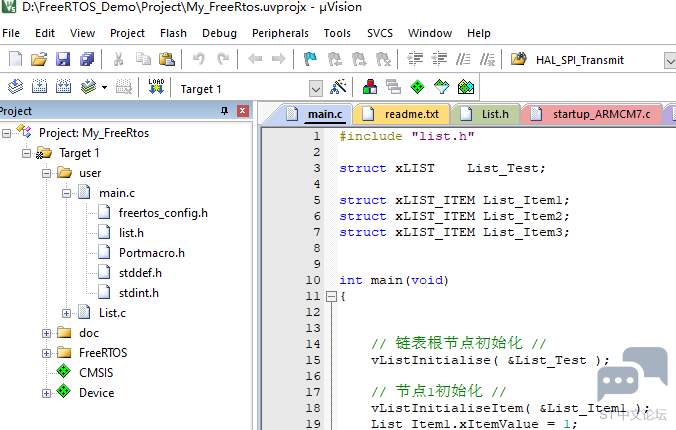This screenshot has height=430, width=676.
Task: Select freertos_config.h in project tree
Action: (163, 213)
